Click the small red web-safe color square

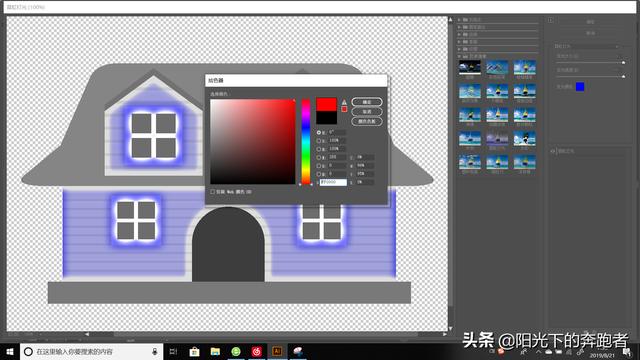344,109
